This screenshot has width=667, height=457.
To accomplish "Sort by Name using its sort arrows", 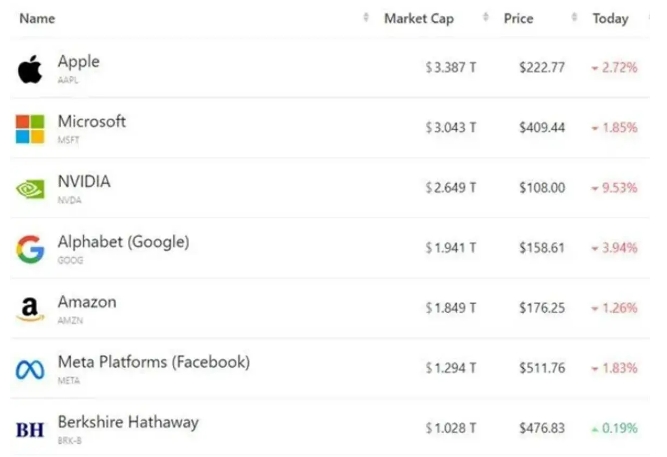I will click(366, 17).
